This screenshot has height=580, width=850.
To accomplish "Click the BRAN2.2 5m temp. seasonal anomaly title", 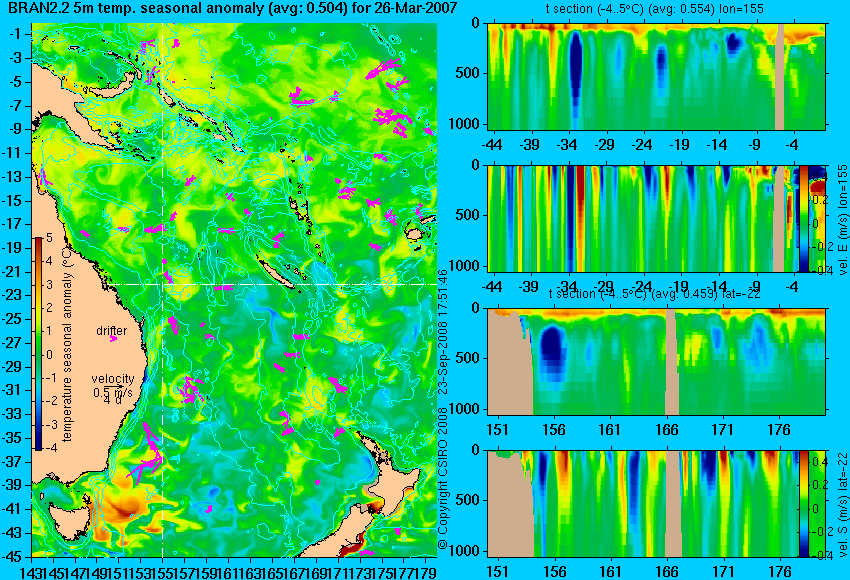I will [x=233, y=8].
